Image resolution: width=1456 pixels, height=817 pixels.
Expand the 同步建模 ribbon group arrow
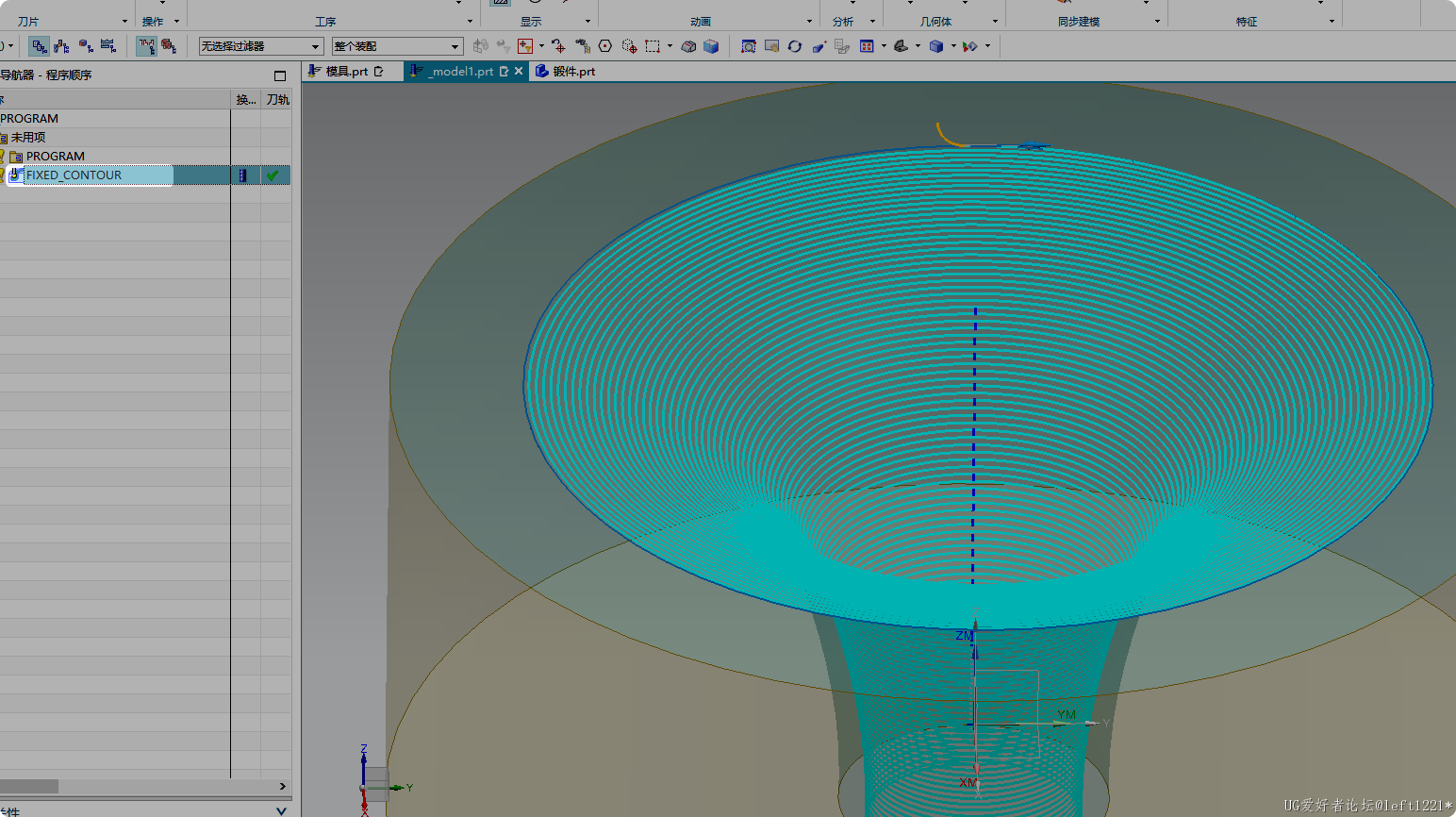[1157, 22]
